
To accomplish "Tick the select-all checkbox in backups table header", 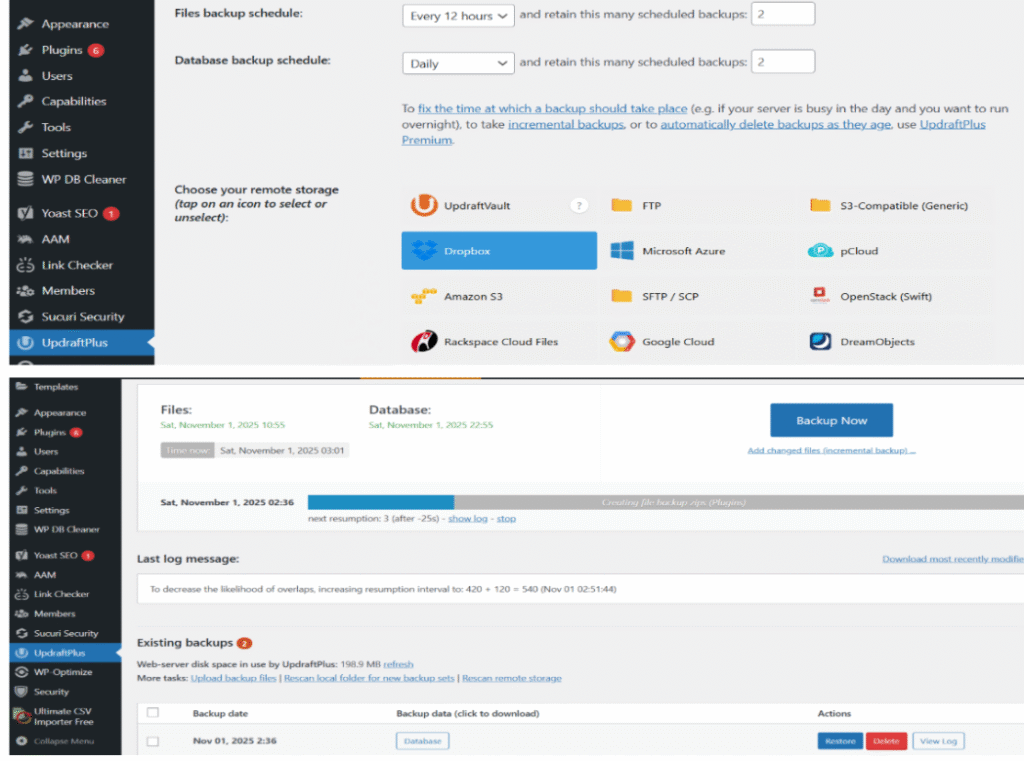I will coord(153,713).
